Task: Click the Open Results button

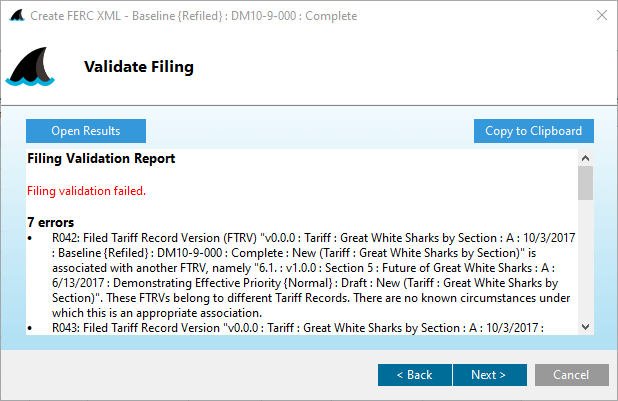Action: 86,131
